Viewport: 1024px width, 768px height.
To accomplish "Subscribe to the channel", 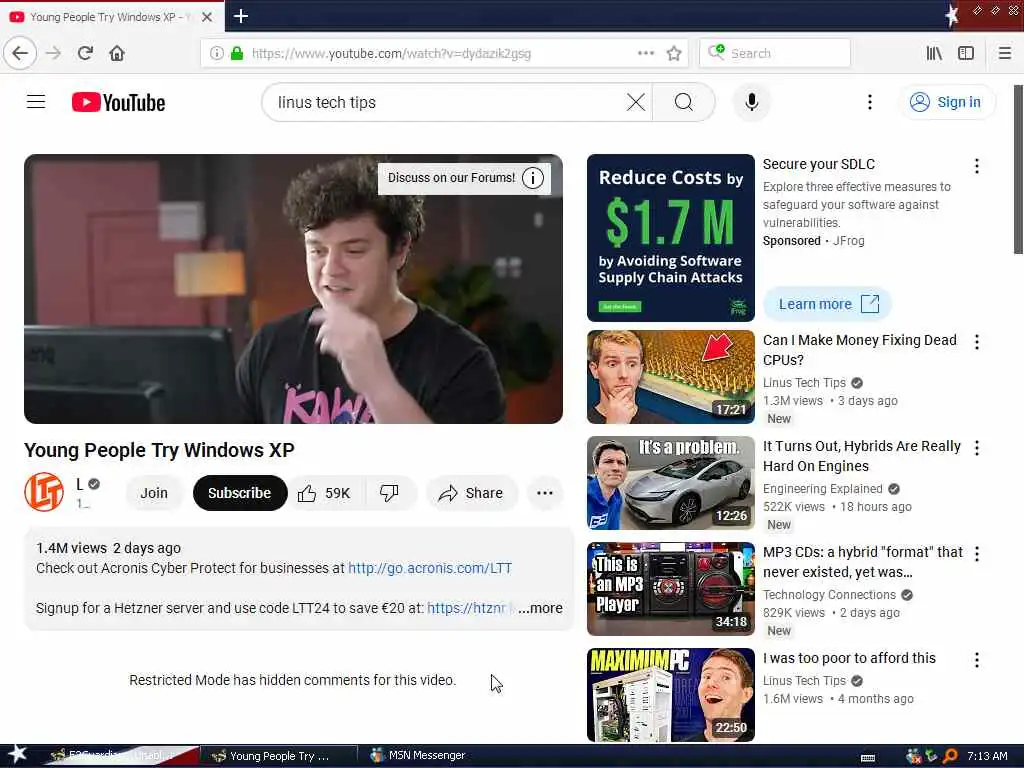I will pos(240,493).
